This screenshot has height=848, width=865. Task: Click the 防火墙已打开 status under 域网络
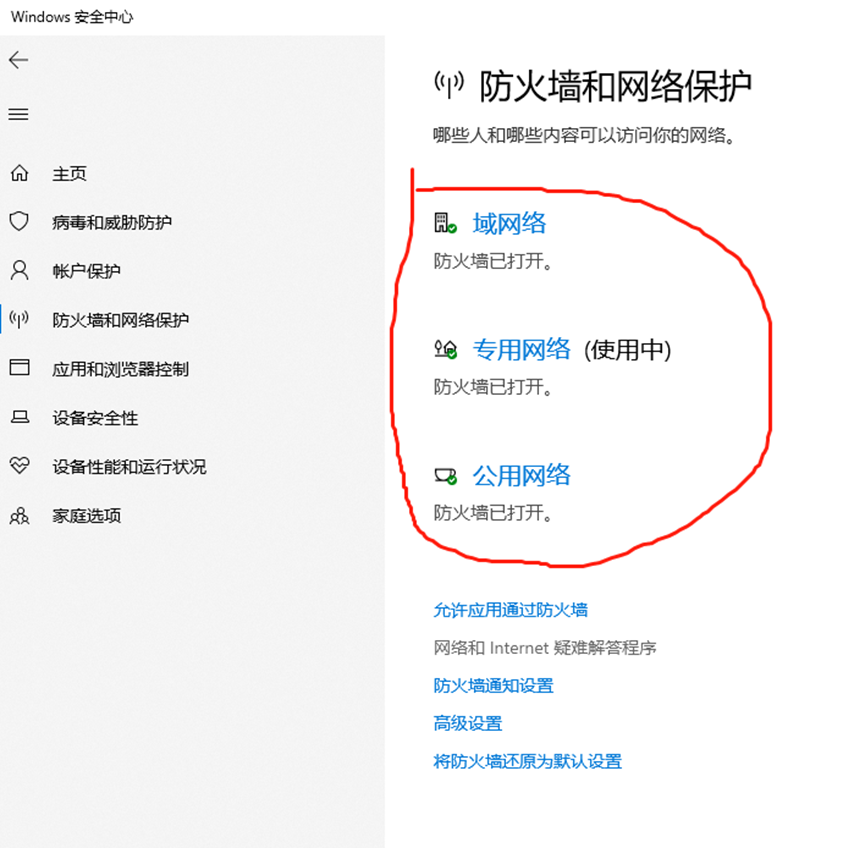click(493, 261)
